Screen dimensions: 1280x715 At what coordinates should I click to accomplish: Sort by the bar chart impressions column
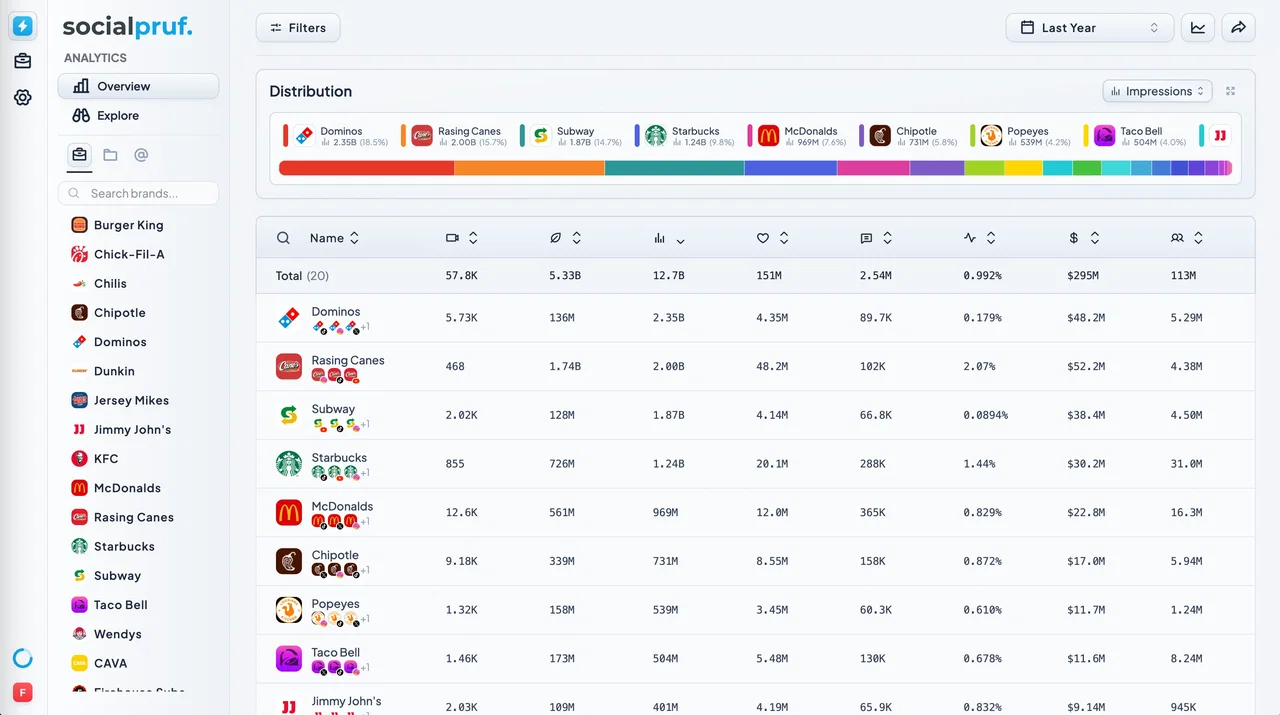pyautogui.click(x=669, y=238)
